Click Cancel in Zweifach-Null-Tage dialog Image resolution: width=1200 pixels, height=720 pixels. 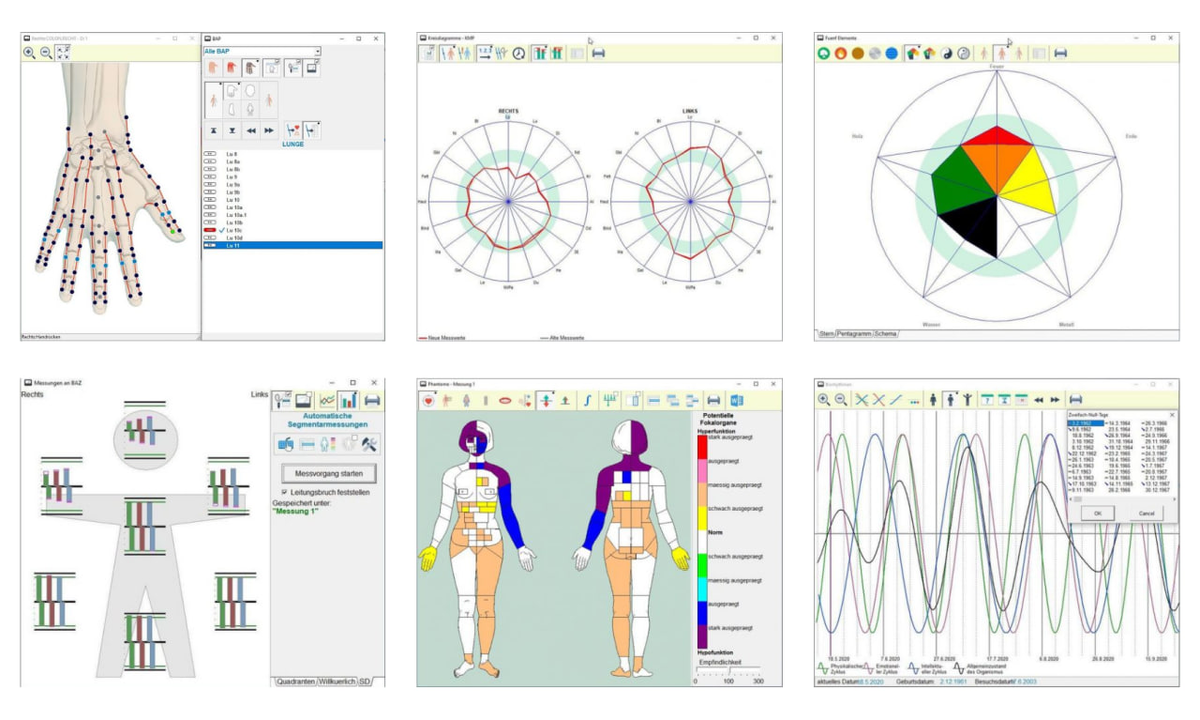tap(1146, 513)
